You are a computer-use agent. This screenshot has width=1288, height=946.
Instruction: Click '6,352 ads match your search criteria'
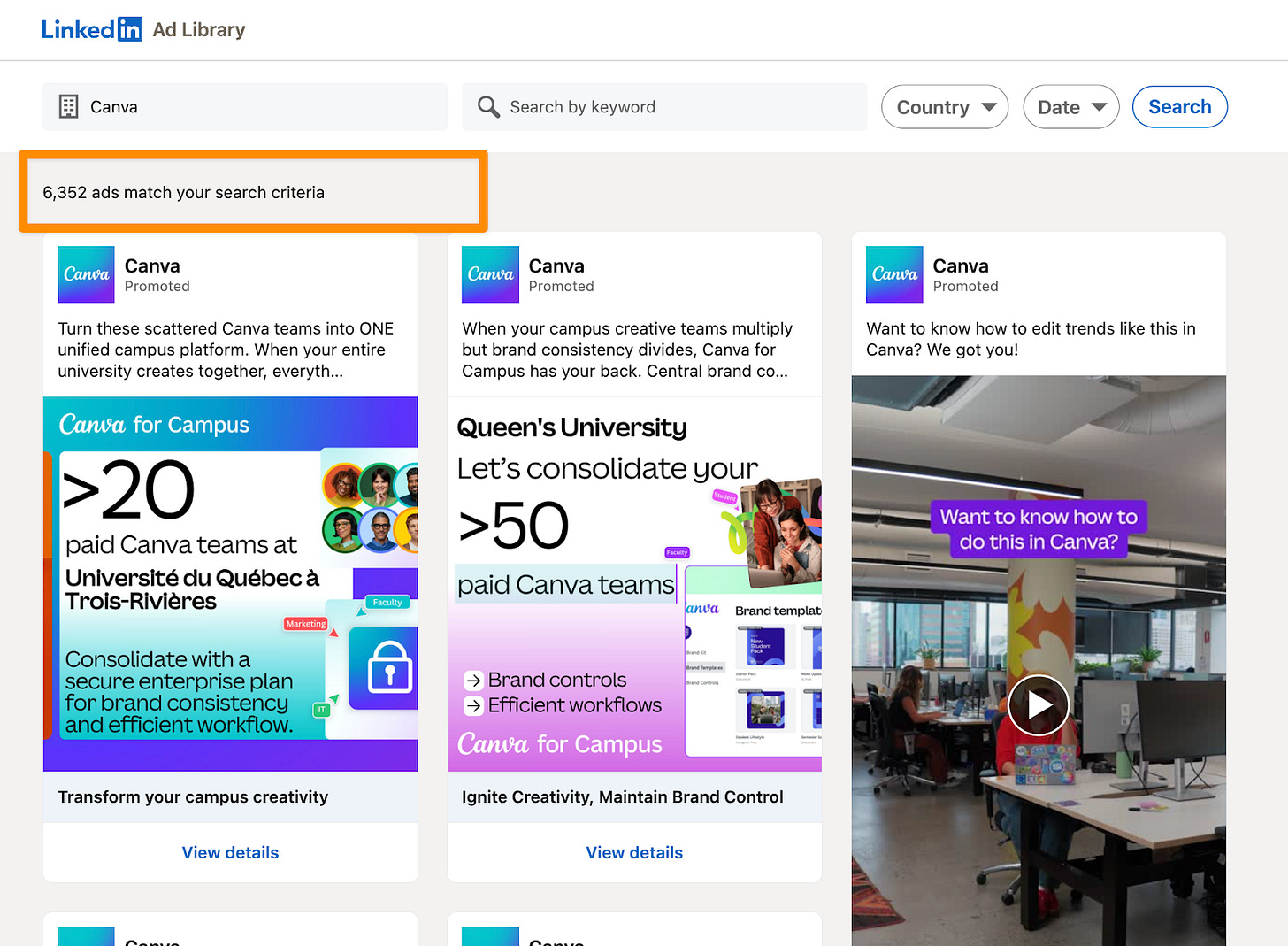183,192
